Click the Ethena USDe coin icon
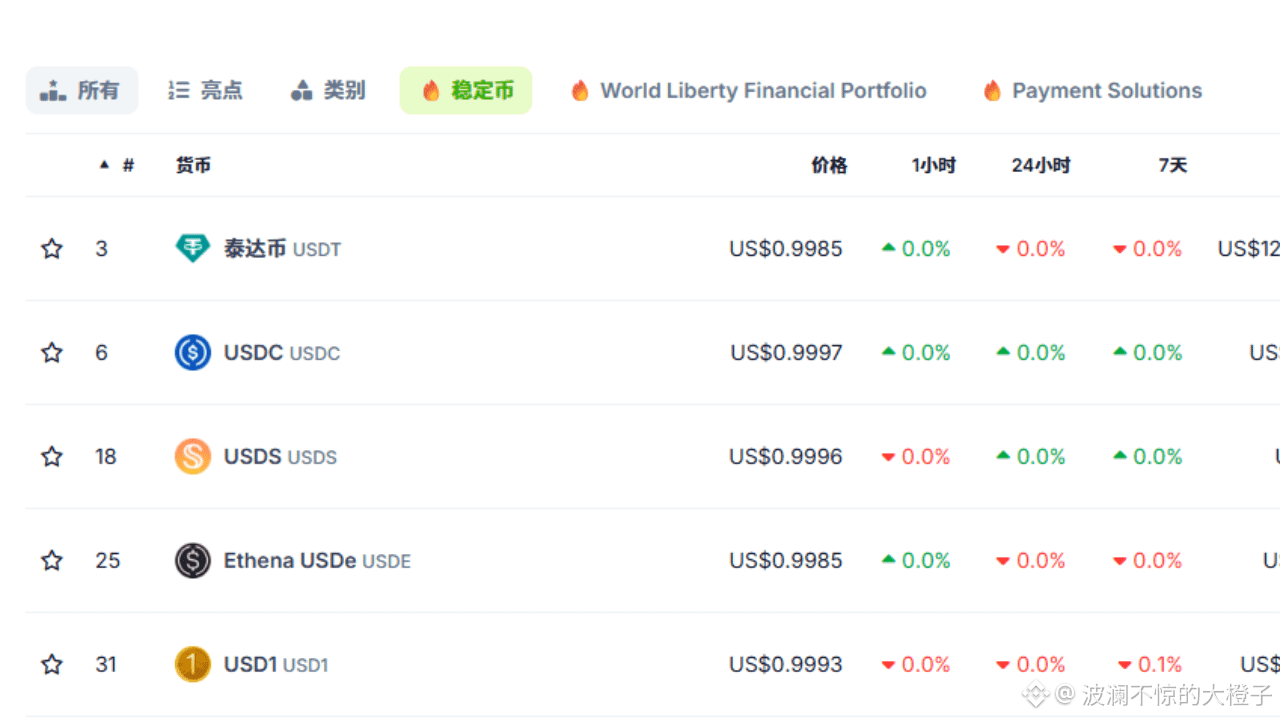This screenshot has height=720, width=1280. 192,560
